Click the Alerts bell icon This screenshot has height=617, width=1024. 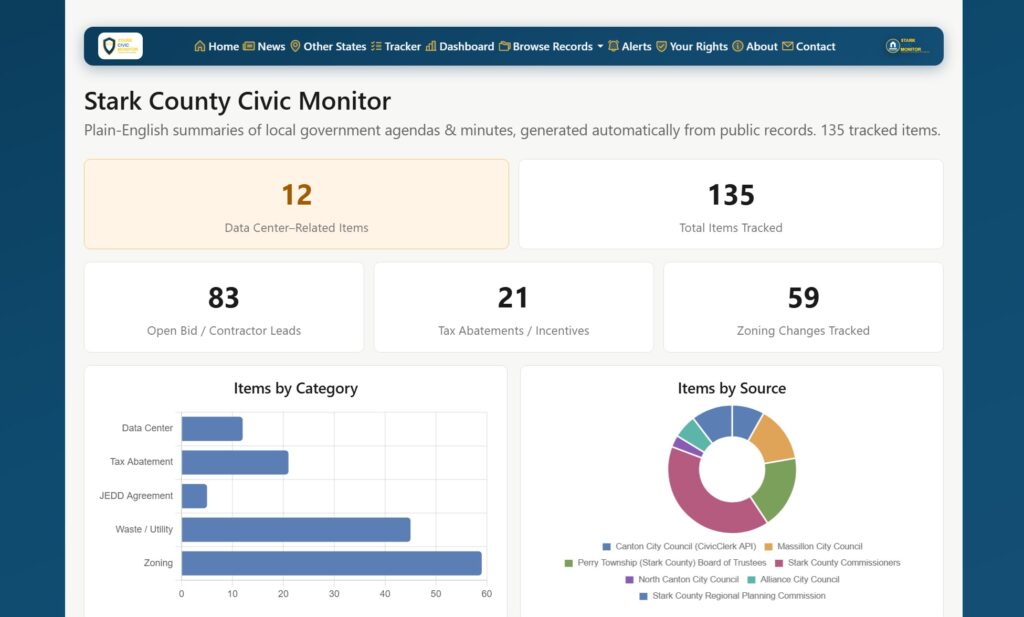point(613,46)
